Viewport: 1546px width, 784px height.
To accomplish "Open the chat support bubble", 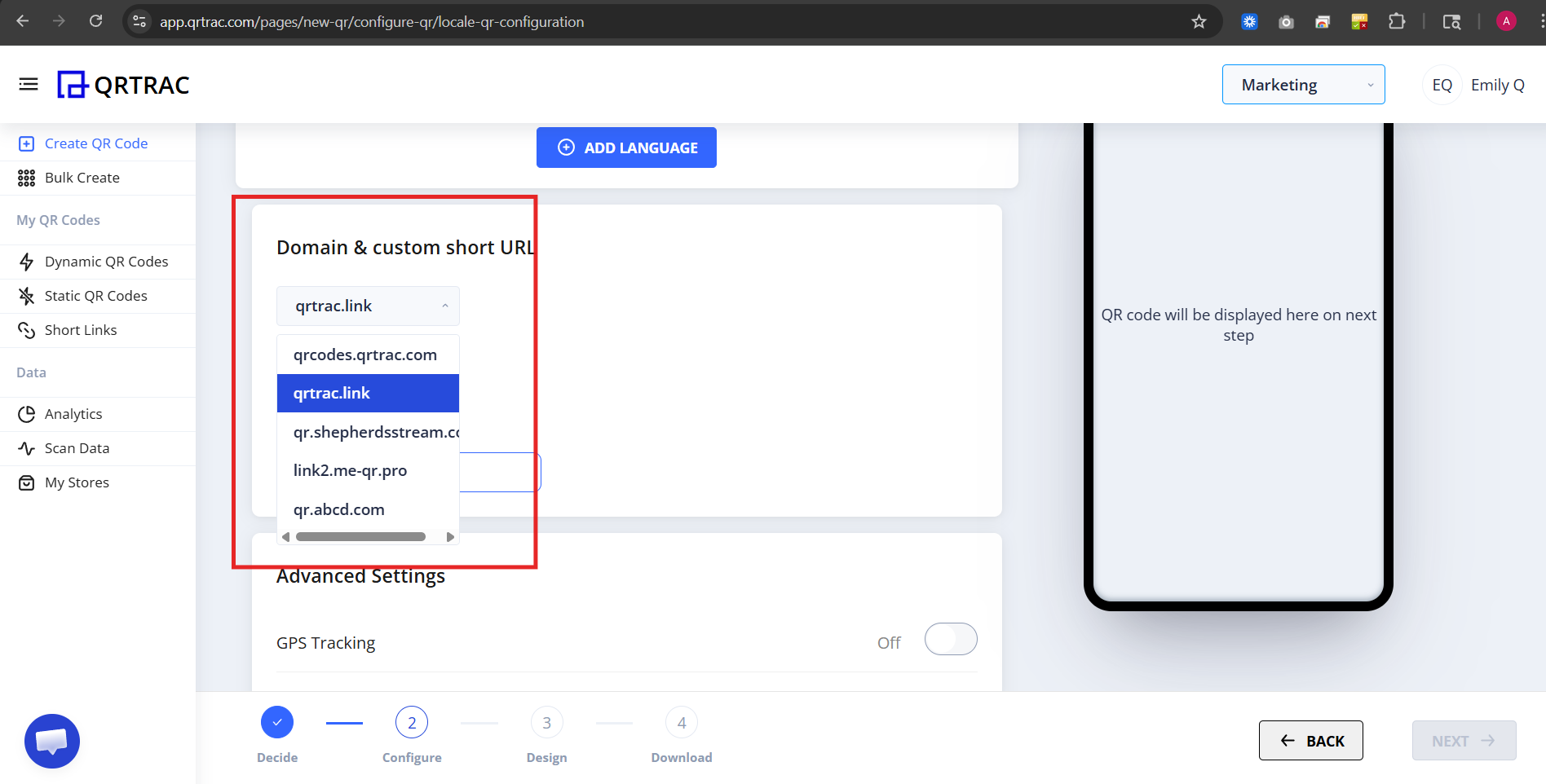I will coord(51,741).
